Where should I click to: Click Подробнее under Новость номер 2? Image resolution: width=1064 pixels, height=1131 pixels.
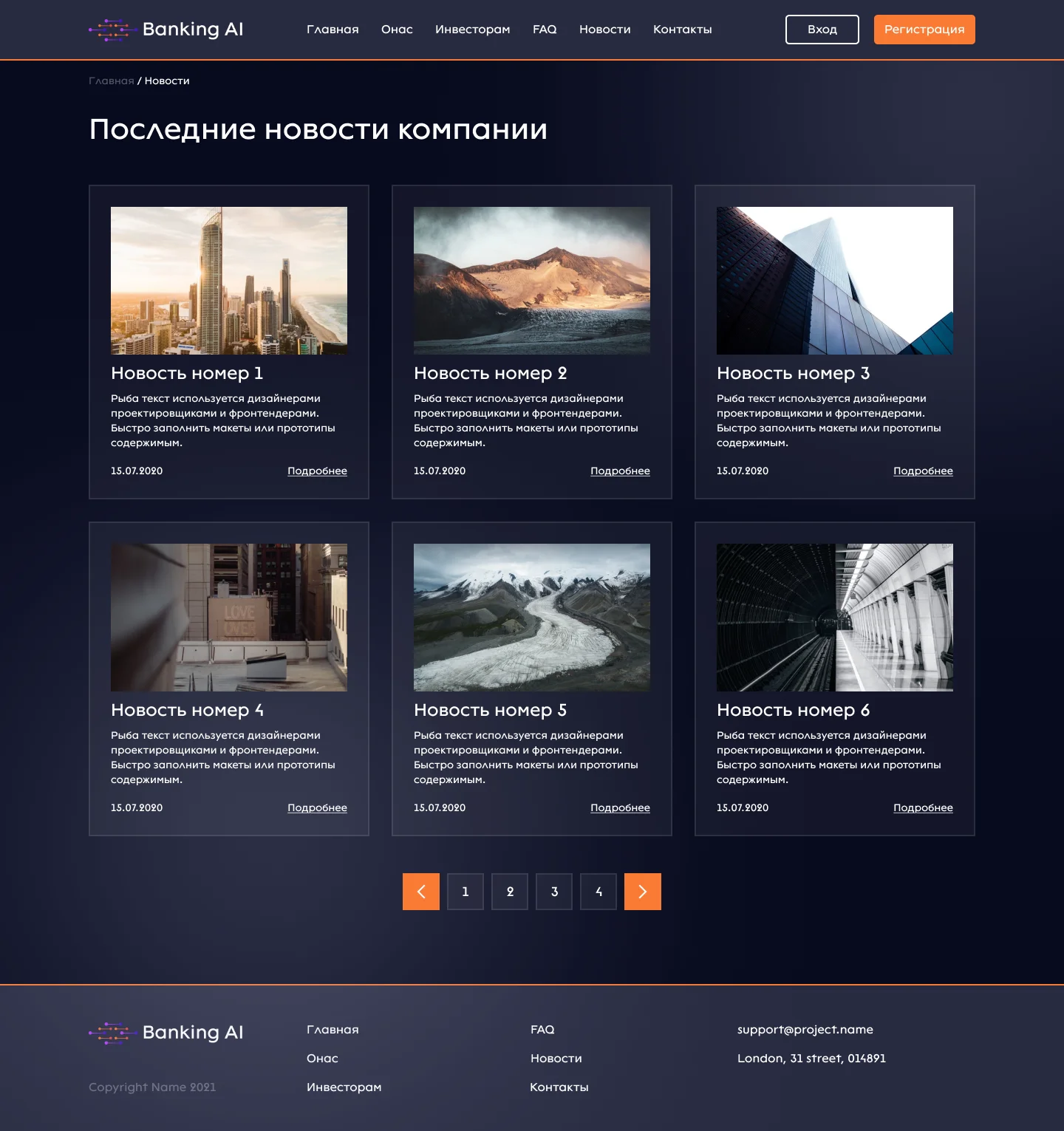point(620,471)
